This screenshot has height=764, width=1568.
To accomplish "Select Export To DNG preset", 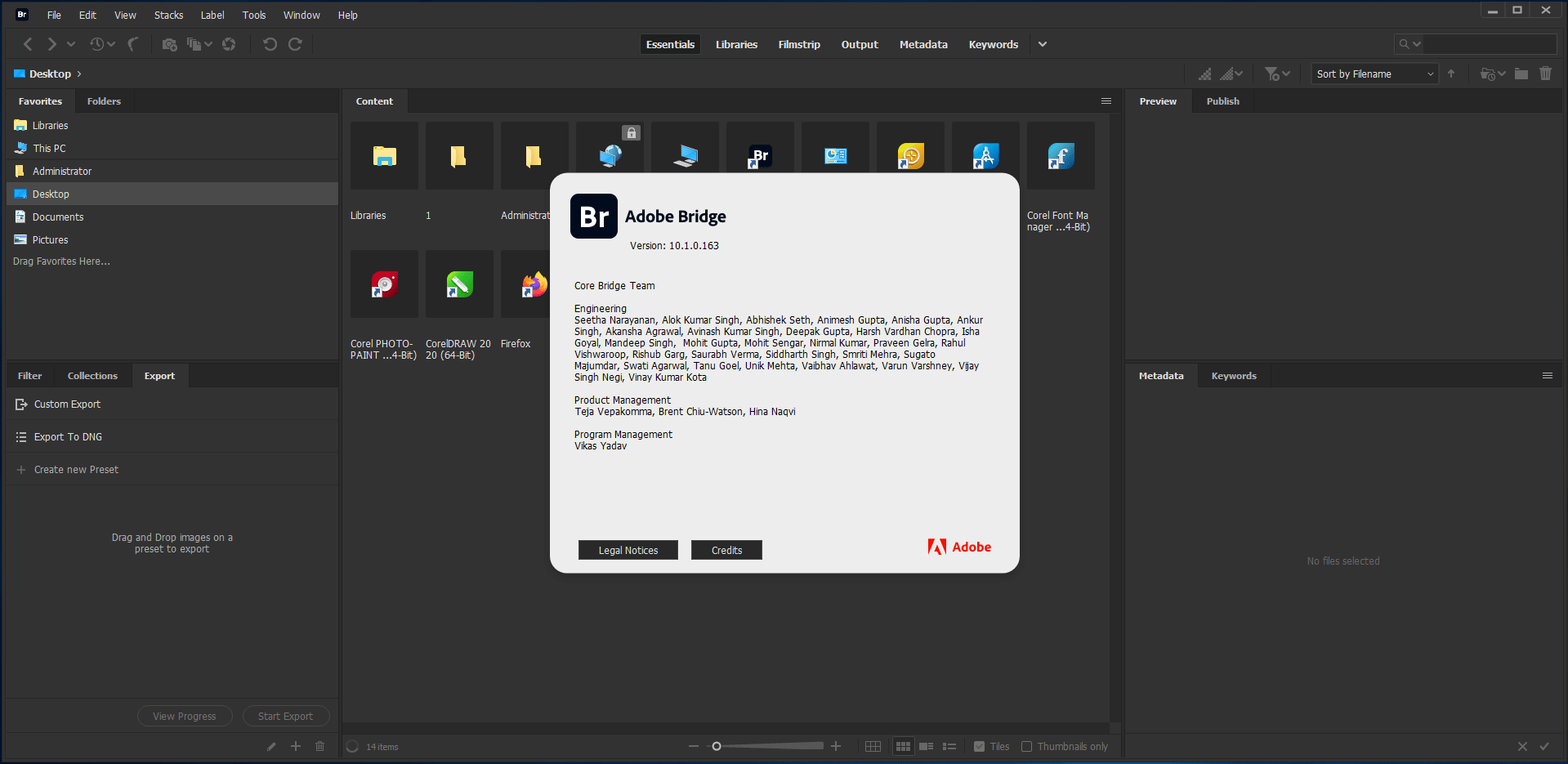I will tap(172, 437).
